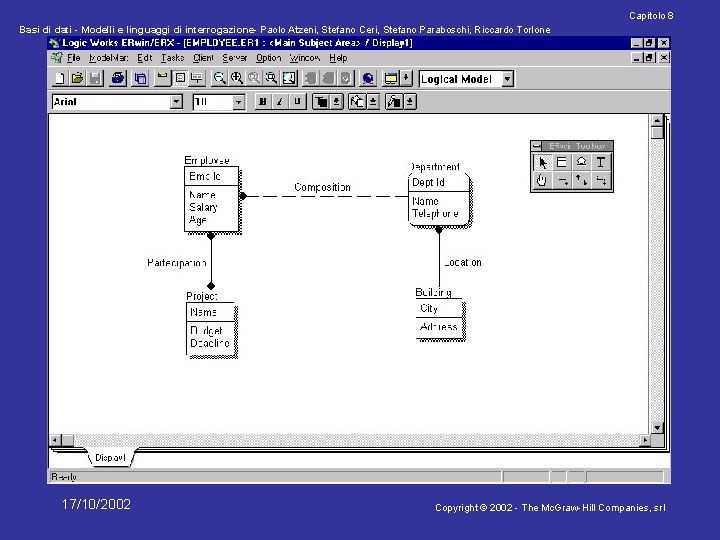Click the Participation relationship label
720x540 pixels.
(177, 263)
